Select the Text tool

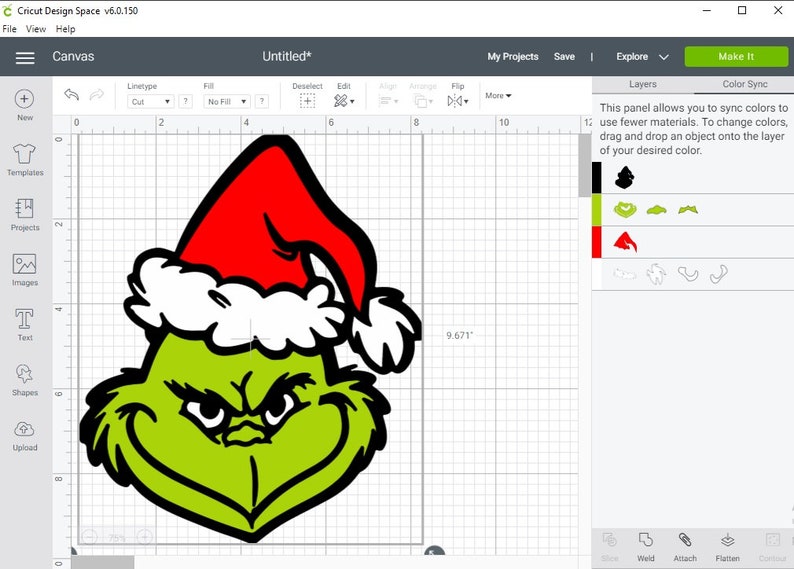[25, 325]
